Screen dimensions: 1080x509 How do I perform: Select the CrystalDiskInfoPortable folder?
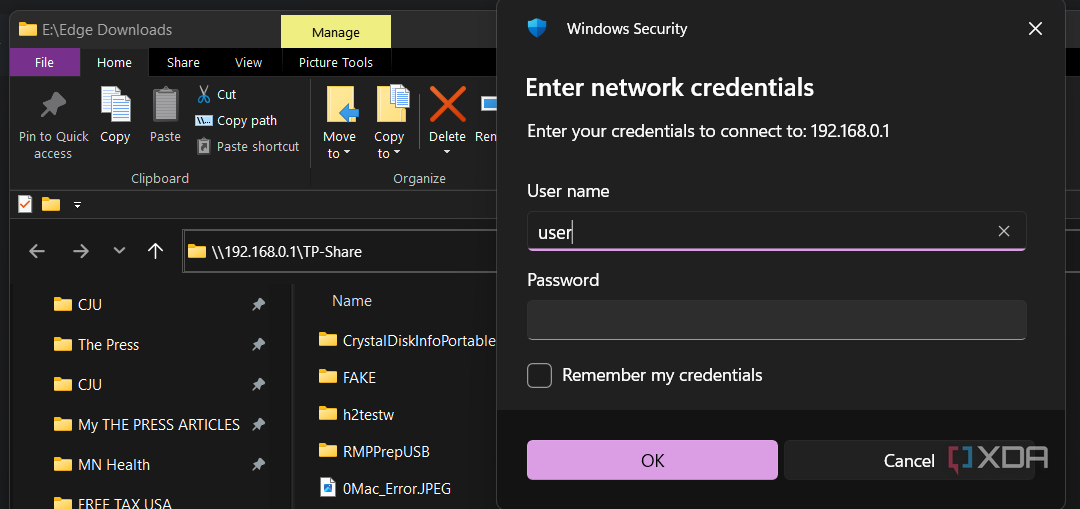point(419,340)
